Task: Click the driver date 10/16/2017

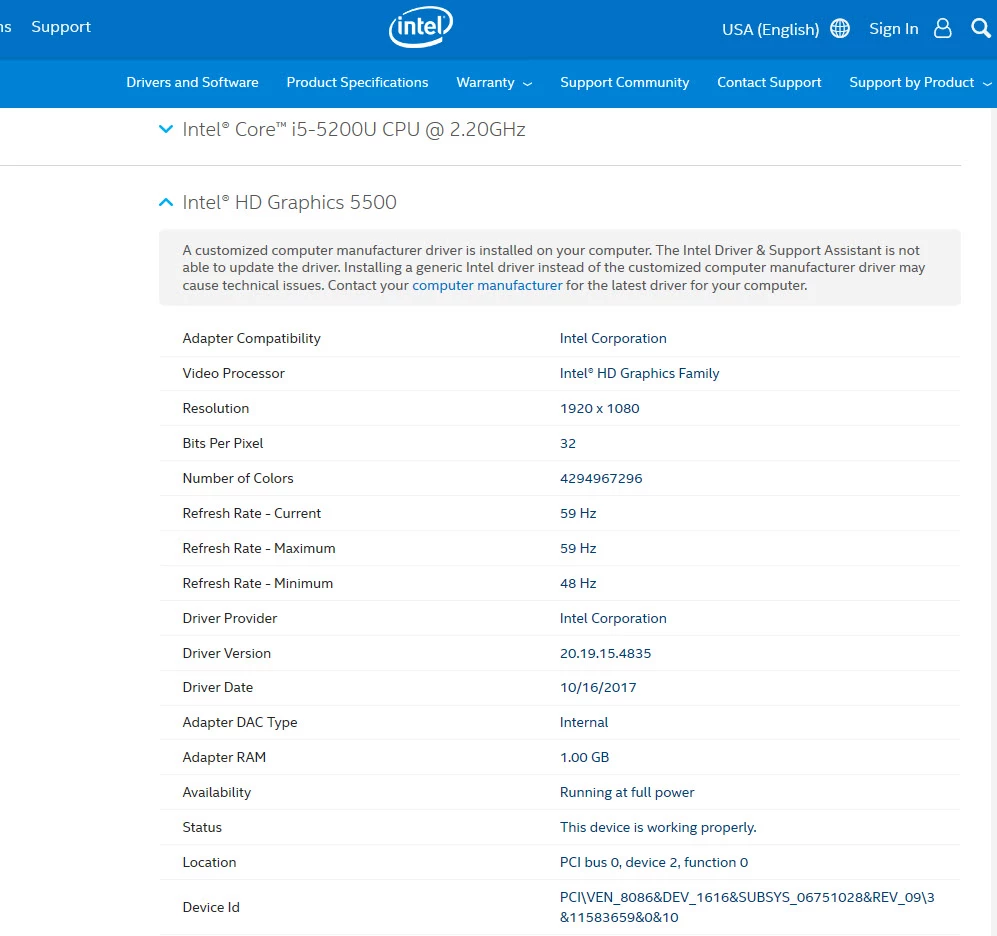Action: 598,687
